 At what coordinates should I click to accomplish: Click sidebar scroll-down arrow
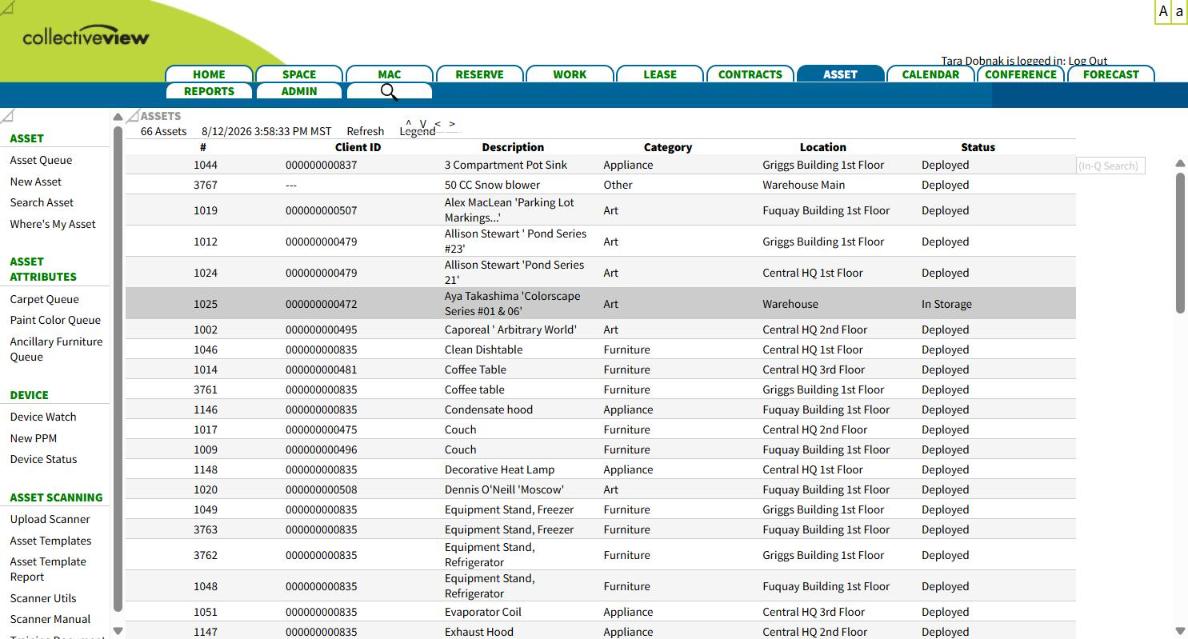click(x=117, y=630)
